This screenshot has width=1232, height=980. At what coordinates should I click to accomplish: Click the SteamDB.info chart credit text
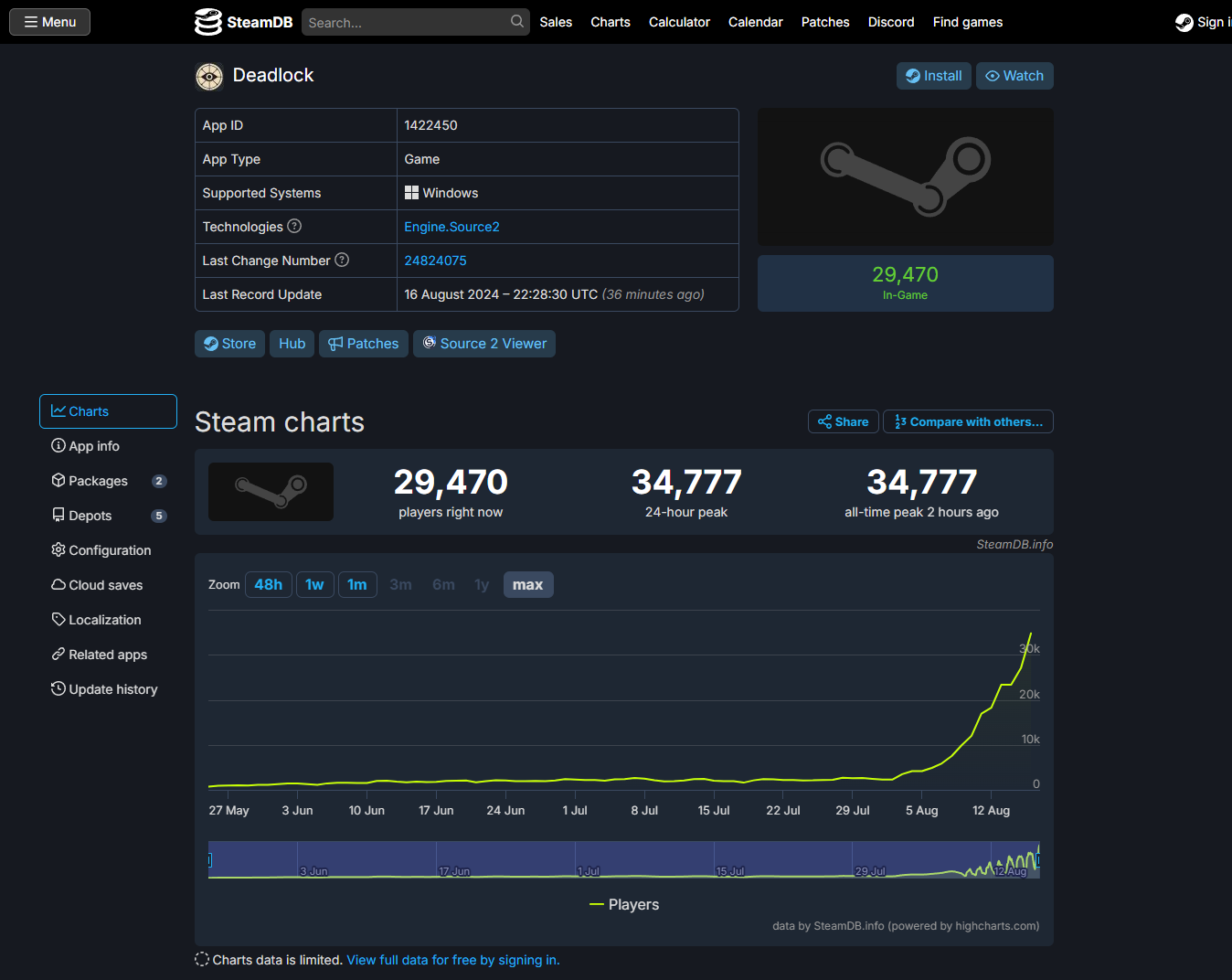coord(1014,544)
